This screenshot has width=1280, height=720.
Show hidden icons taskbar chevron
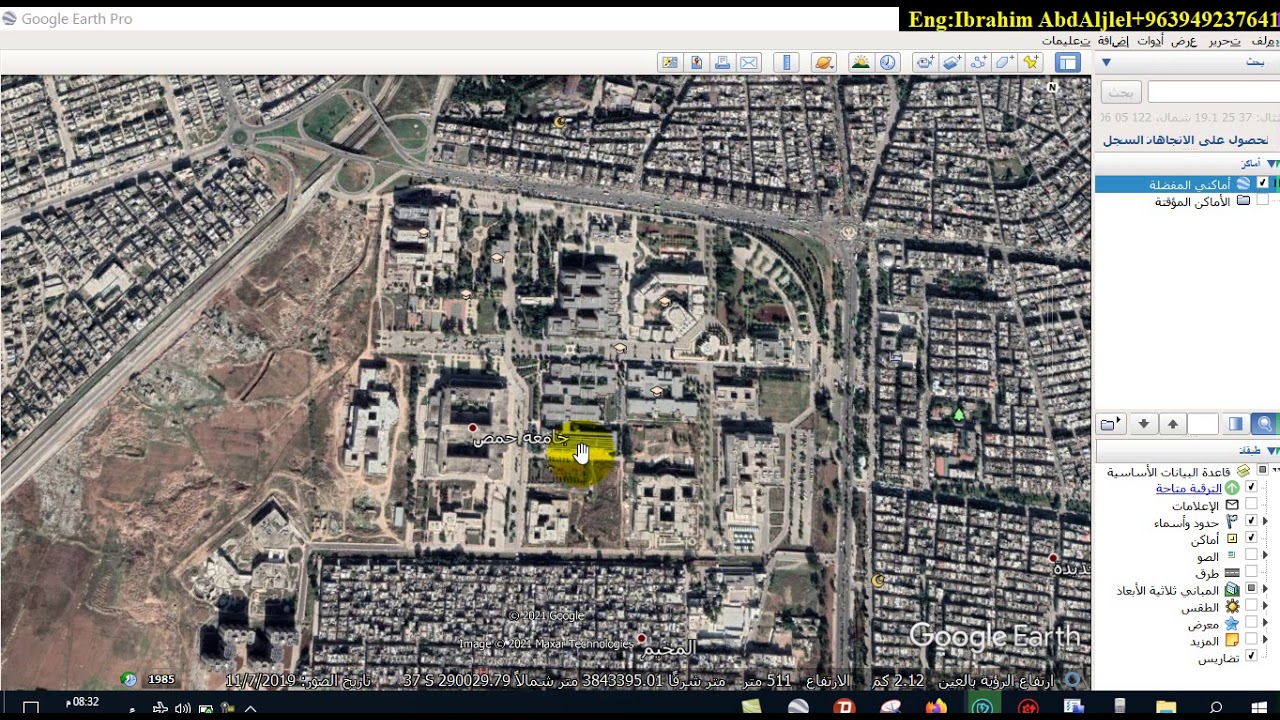[251, 708]
